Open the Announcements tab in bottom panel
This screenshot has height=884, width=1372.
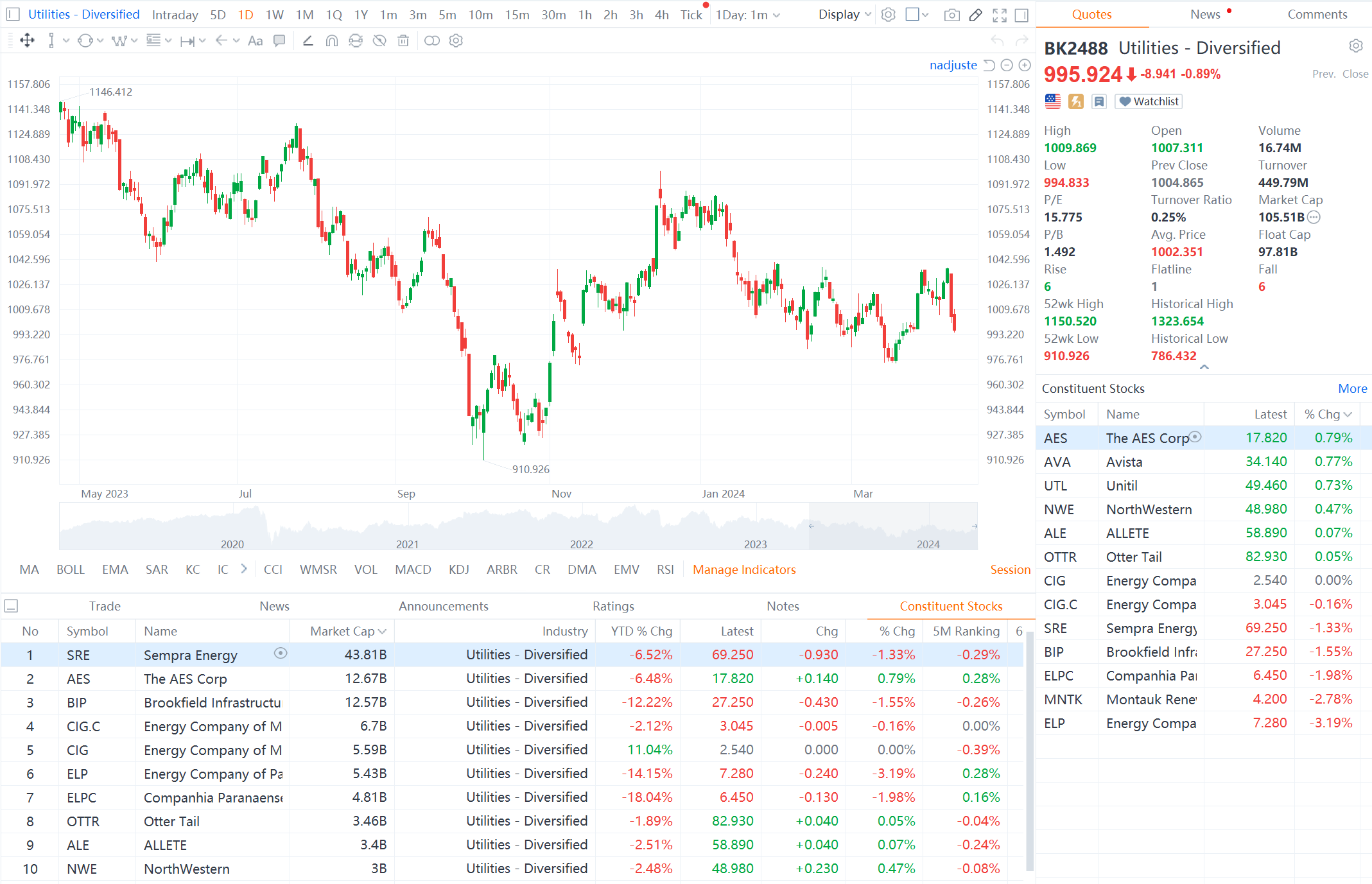tap(443, 606)
